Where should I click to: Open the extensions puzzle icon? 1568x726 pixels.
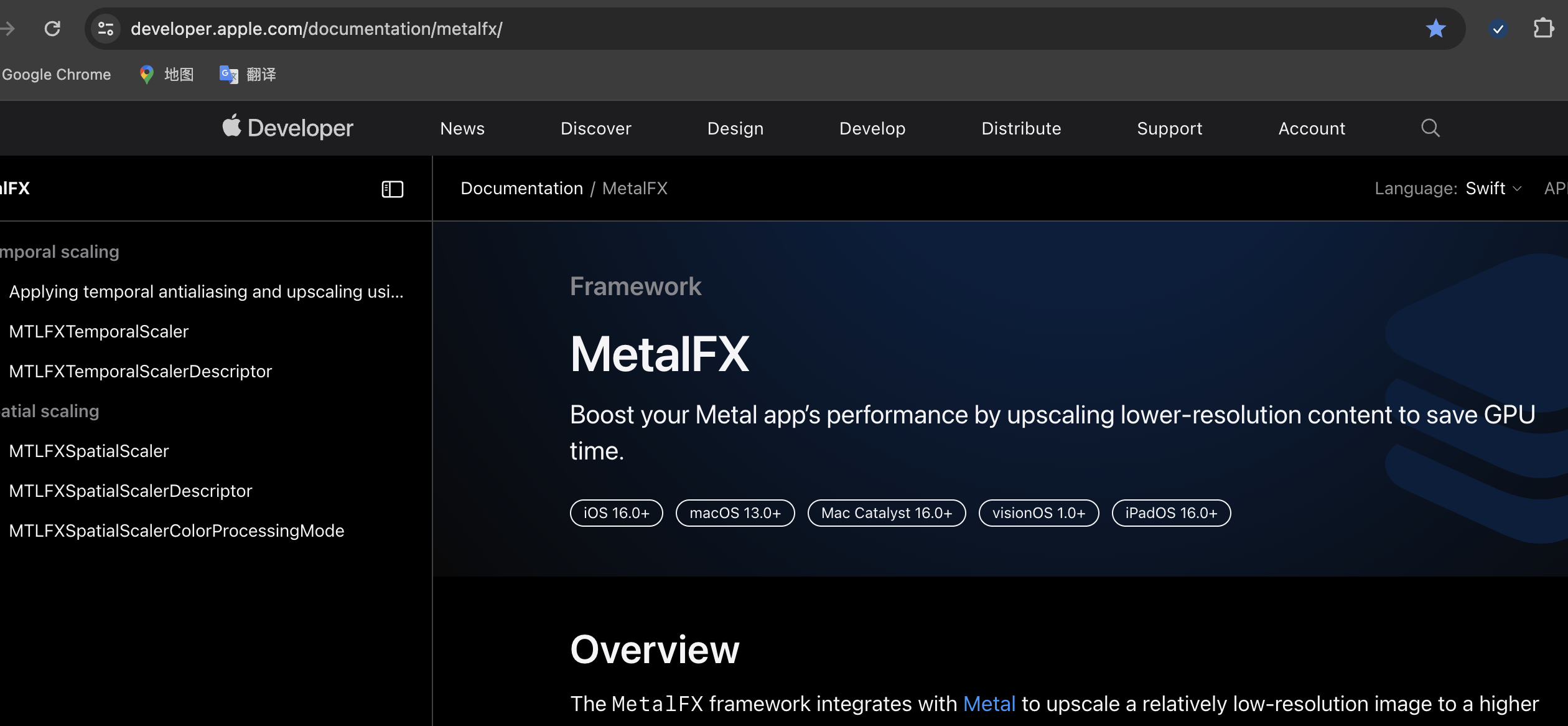click(1543, 29)
